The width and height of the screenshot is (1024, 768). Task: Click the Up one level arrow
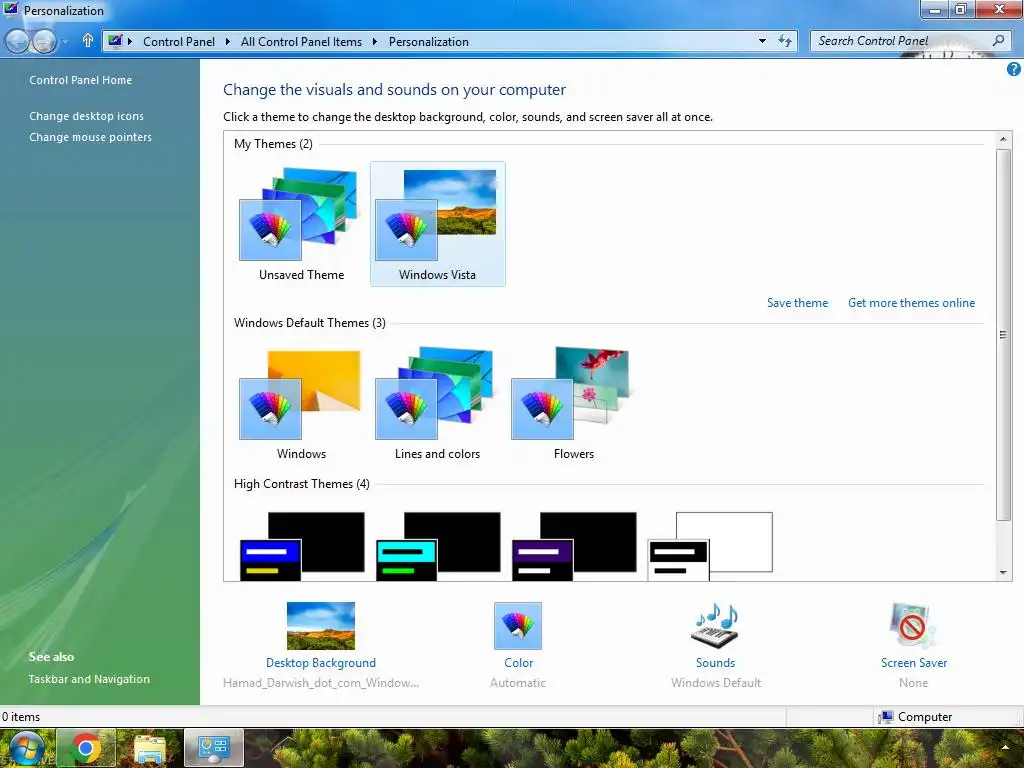tap(88, 41)
